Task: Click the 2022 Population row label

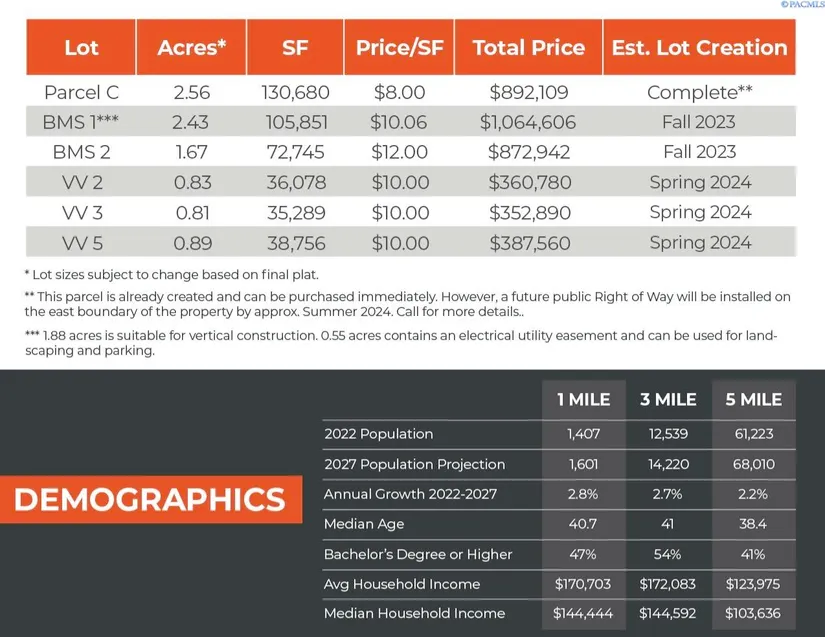Action: coord(379,434)
